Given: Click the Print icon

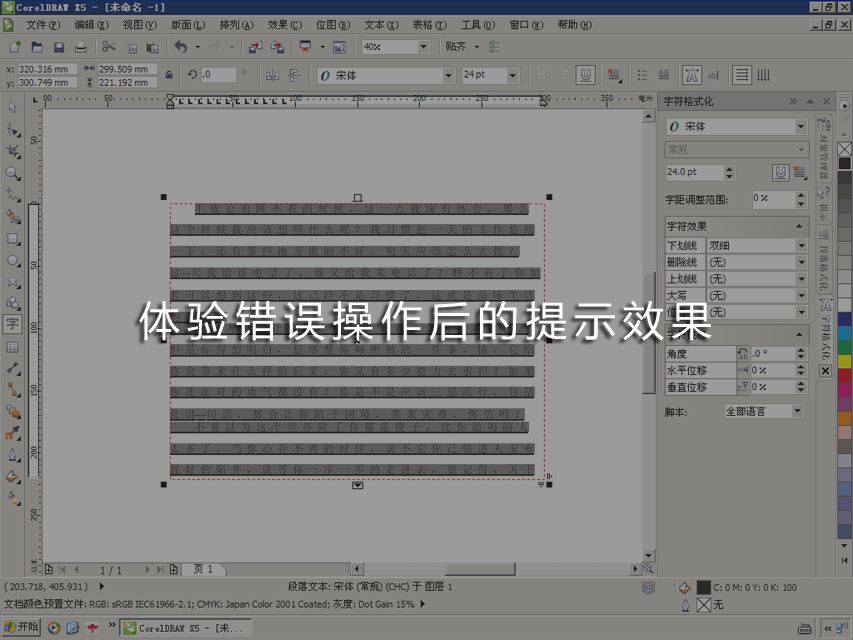Looking at the screenshot, I should click(81, 47).
